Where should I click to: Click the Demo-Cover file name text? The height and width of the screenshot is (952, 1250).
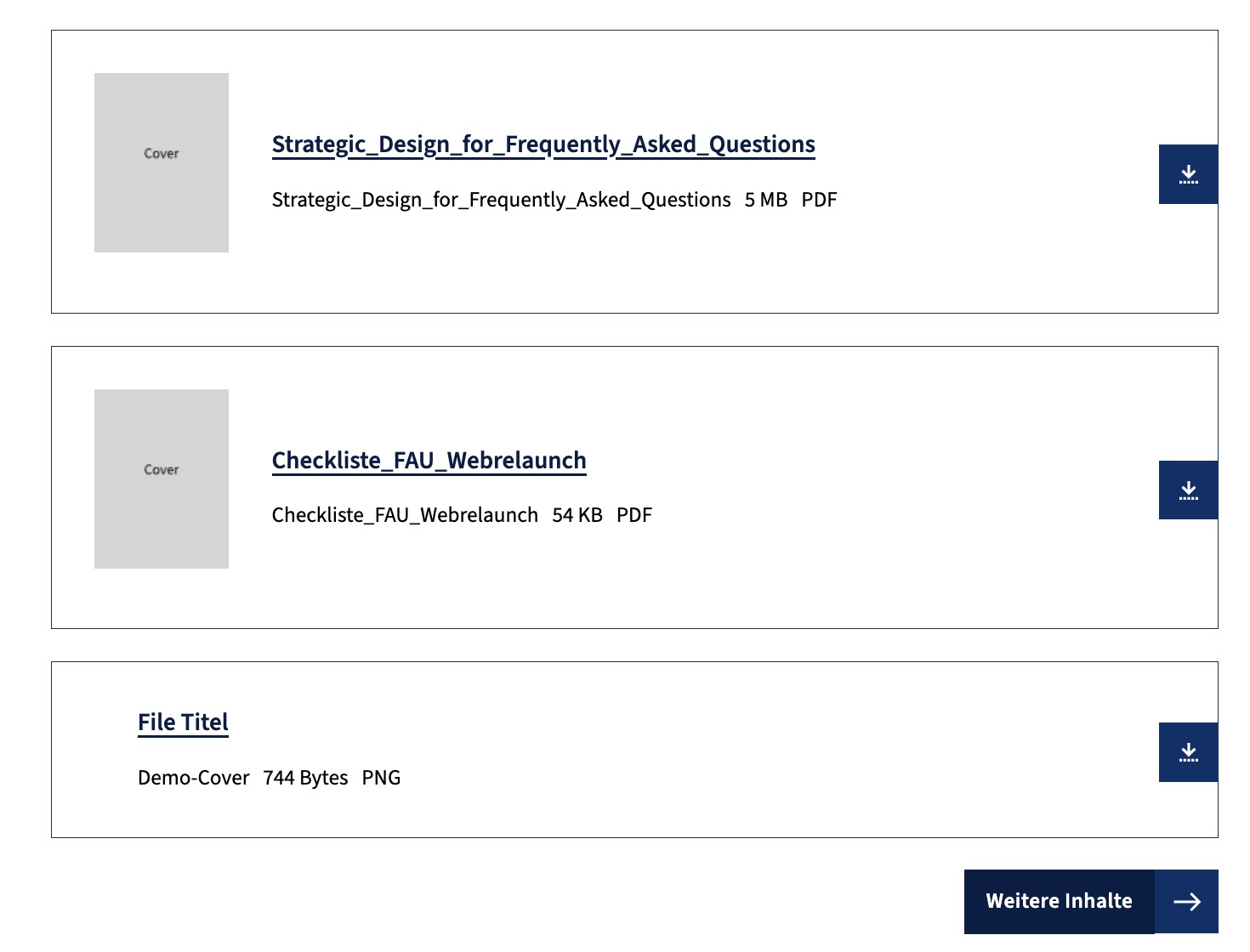coord(194,778)
